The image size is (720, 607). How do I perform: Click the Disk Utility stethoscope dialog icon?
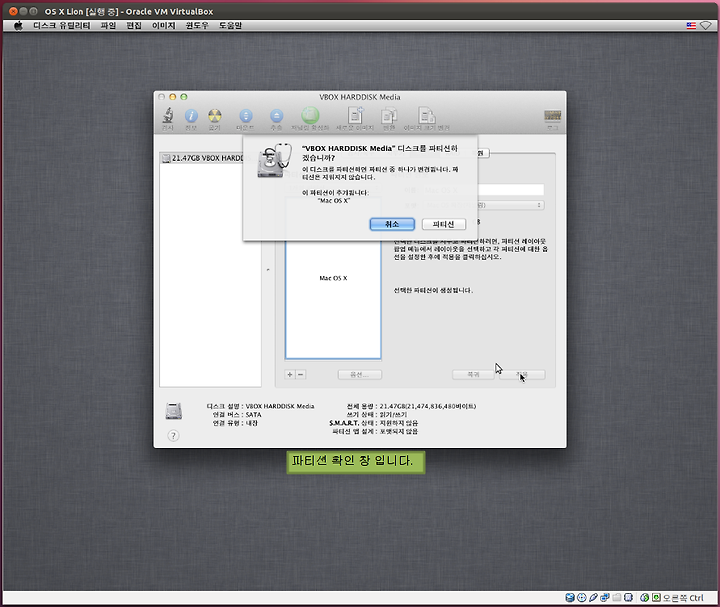(275, 160)
